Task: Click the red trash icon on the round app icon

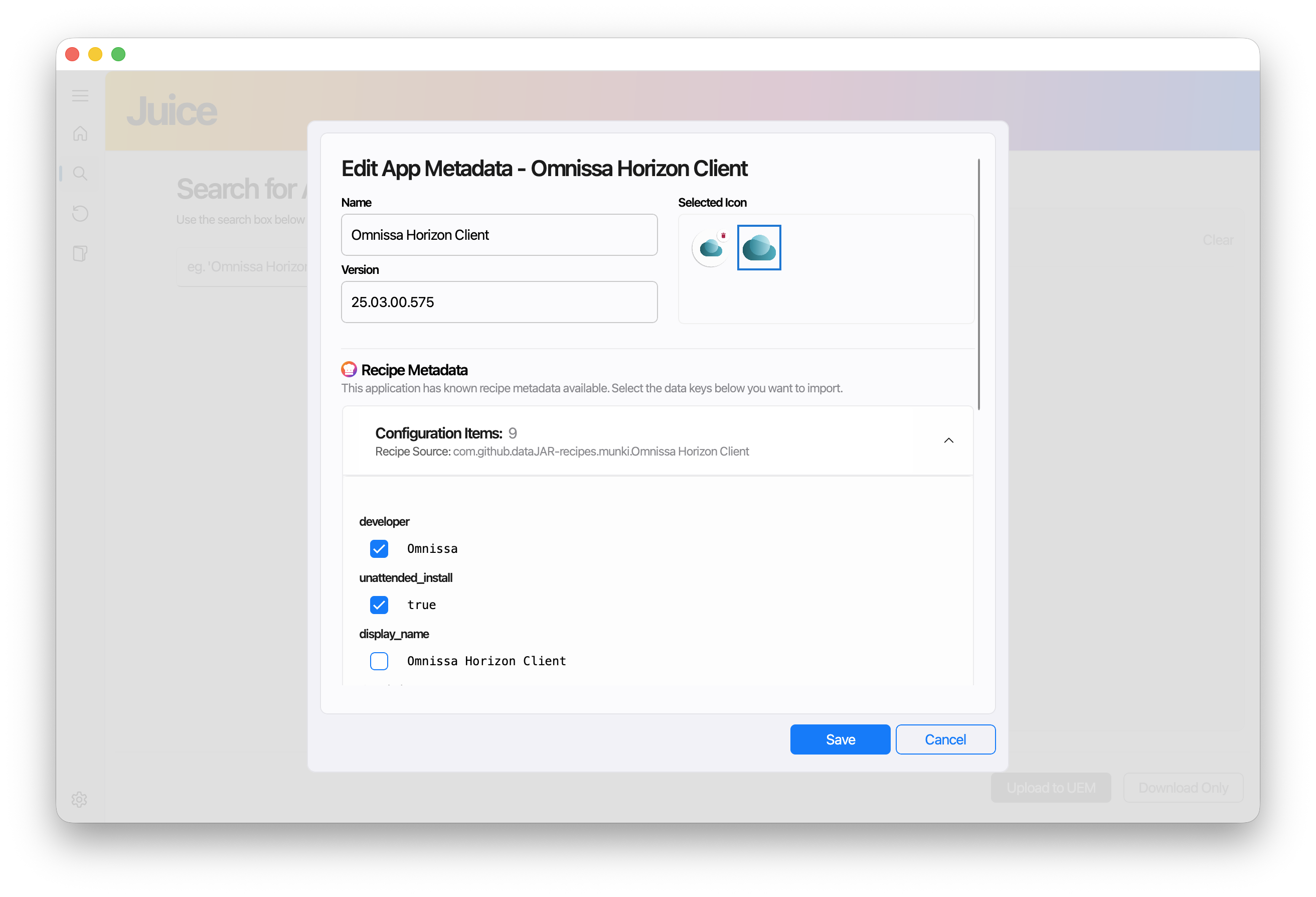Action: click(723, 235)
